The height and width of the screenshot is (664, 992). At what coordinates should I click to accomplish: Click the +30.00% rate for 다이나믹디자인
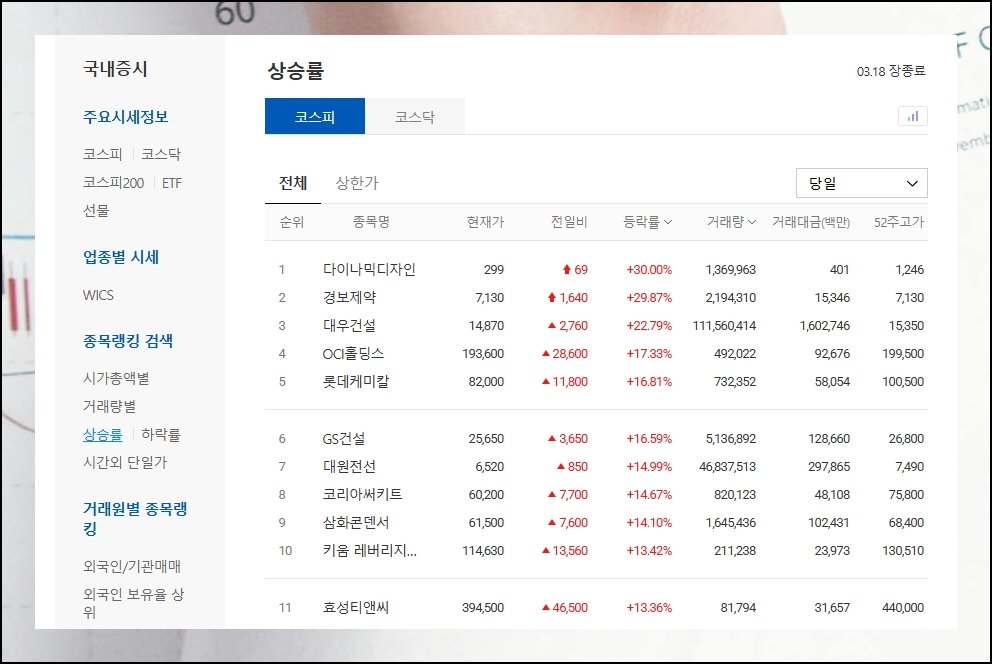pyautogui.click(x=649, y=270)
